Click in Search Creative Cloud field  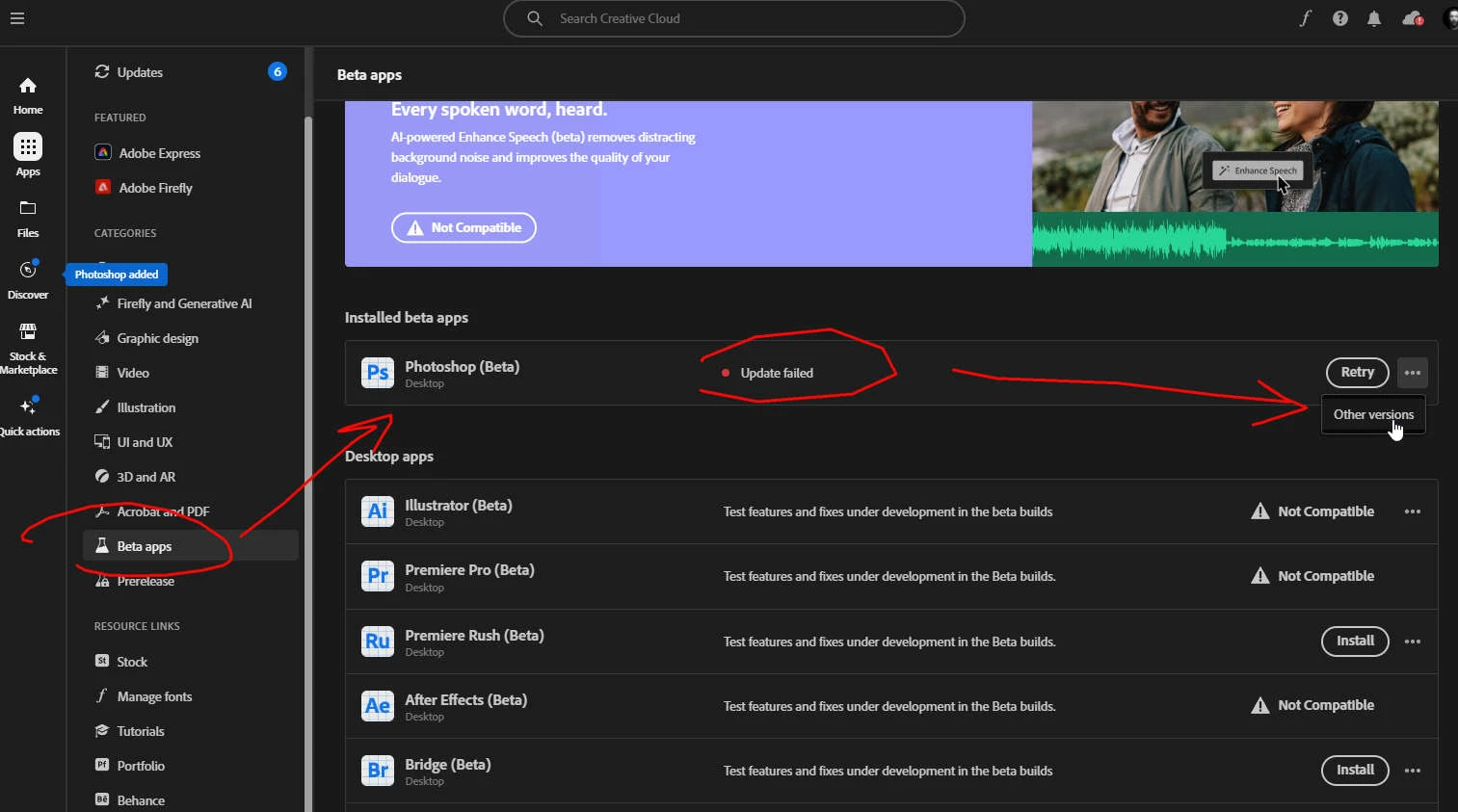(733, 18)
